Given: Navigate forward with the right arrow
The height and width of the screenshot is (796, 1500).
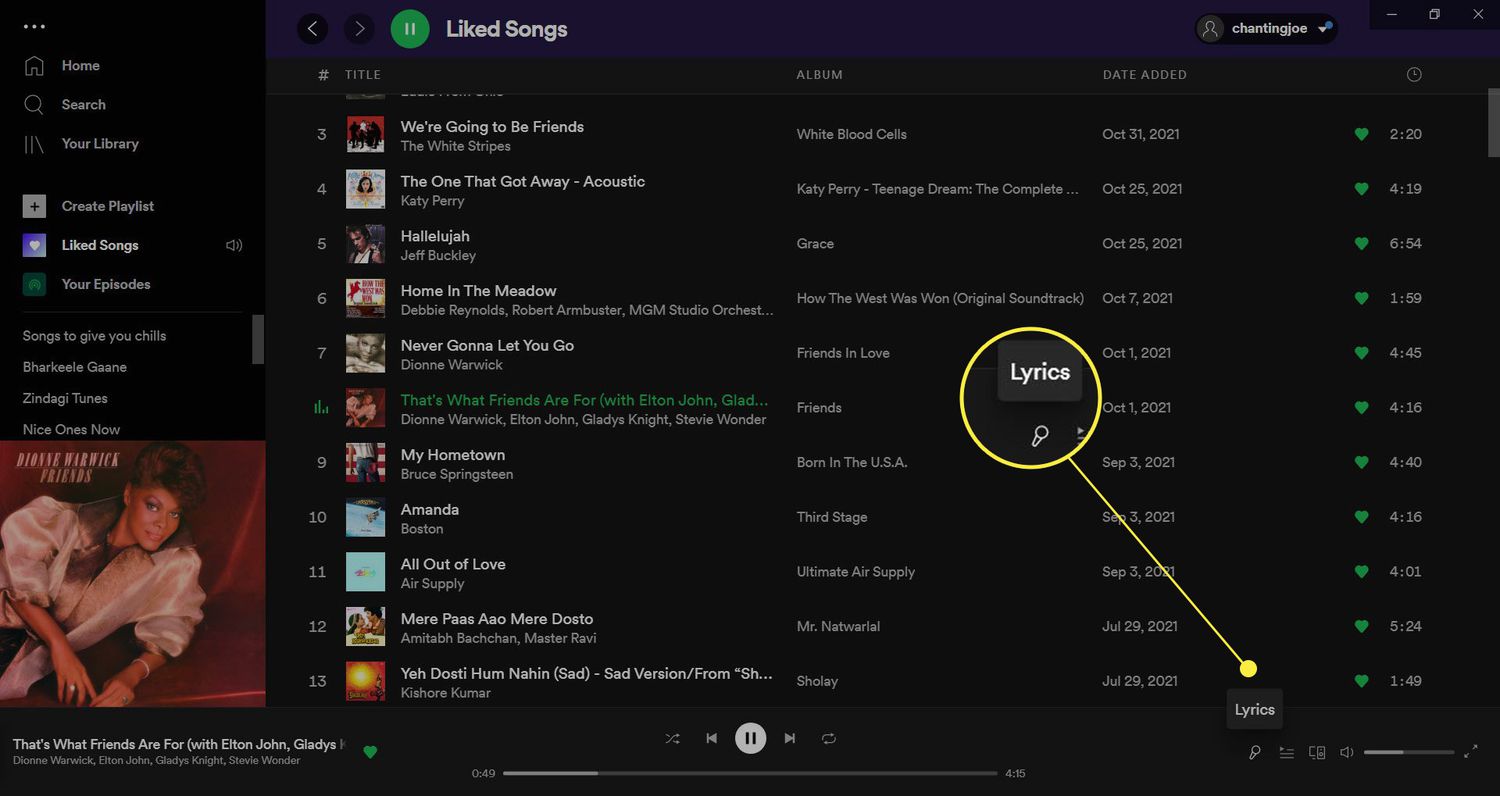Looking at the screenshot, I should click(359, 29).
